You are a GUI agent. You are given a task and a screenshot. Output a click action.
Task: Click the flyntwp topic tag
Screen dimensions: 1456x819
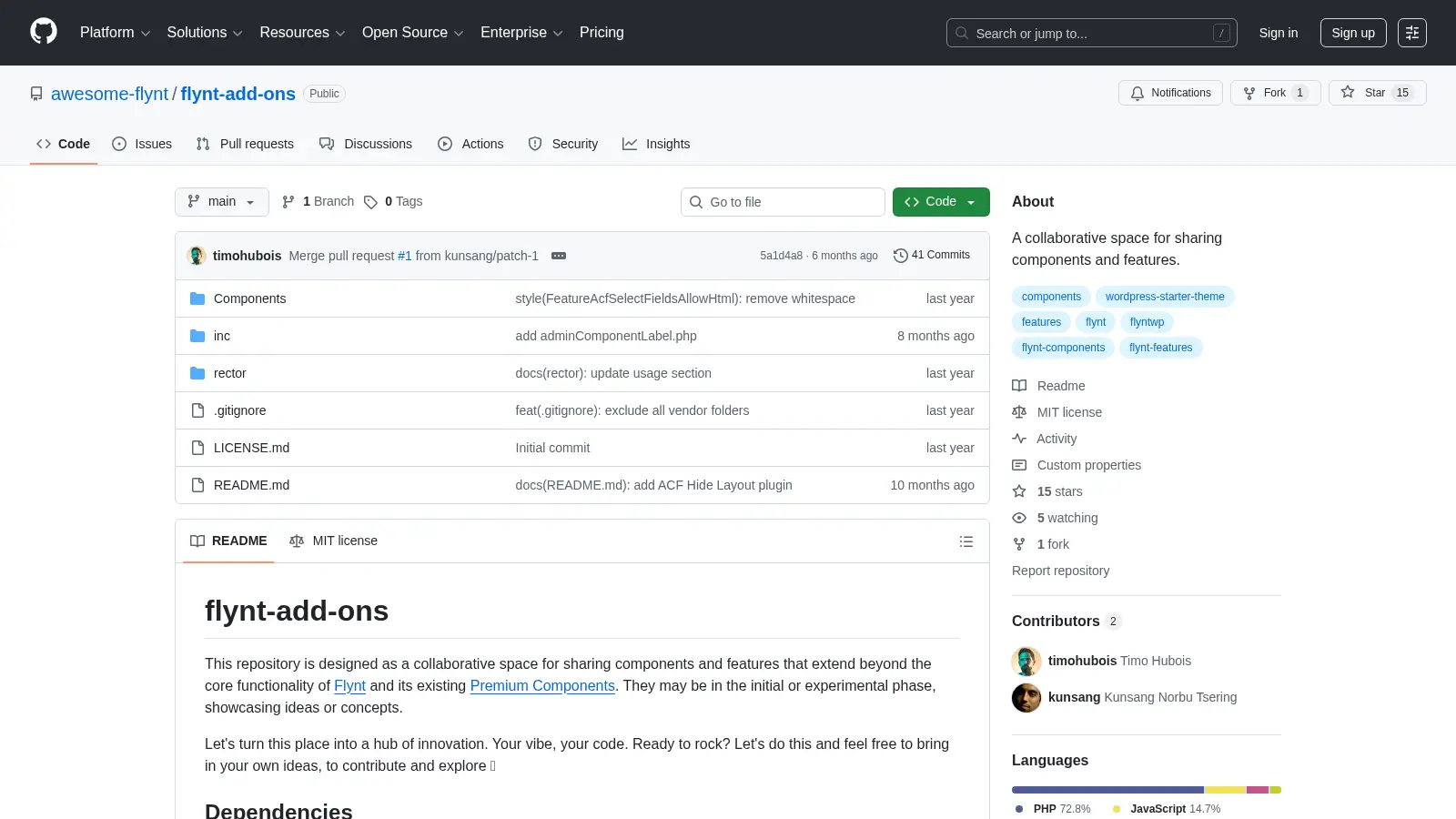(1147, 322)
